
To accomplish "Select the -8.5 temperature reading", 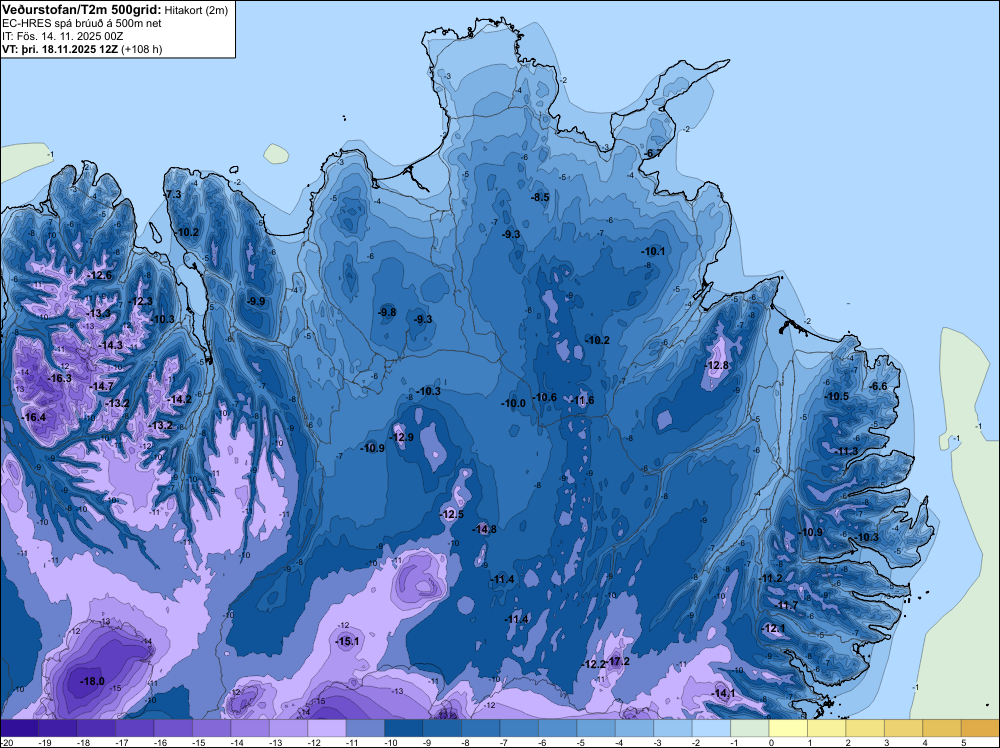I will (x=540, y=197).
